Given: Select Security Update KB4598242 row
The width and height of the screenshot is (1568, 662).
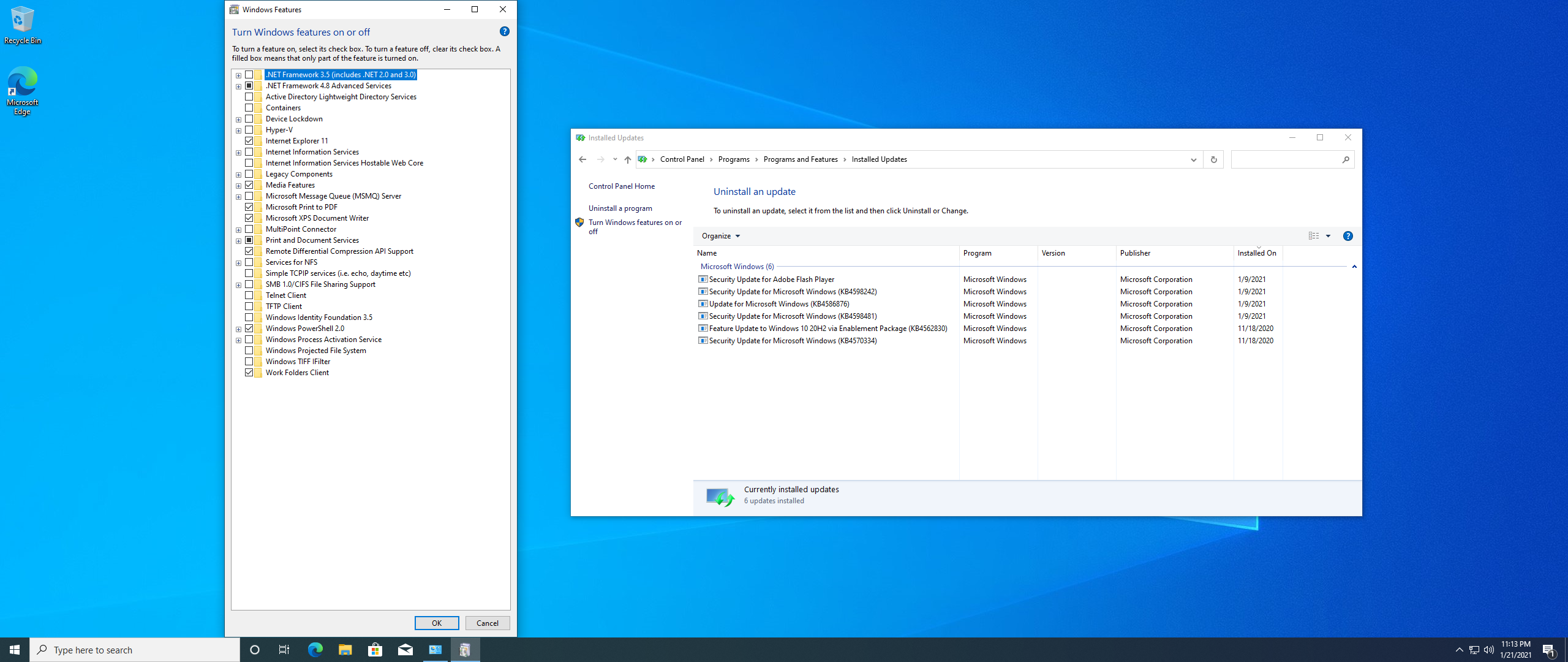Looking at the screenshot, I should 989,292.
